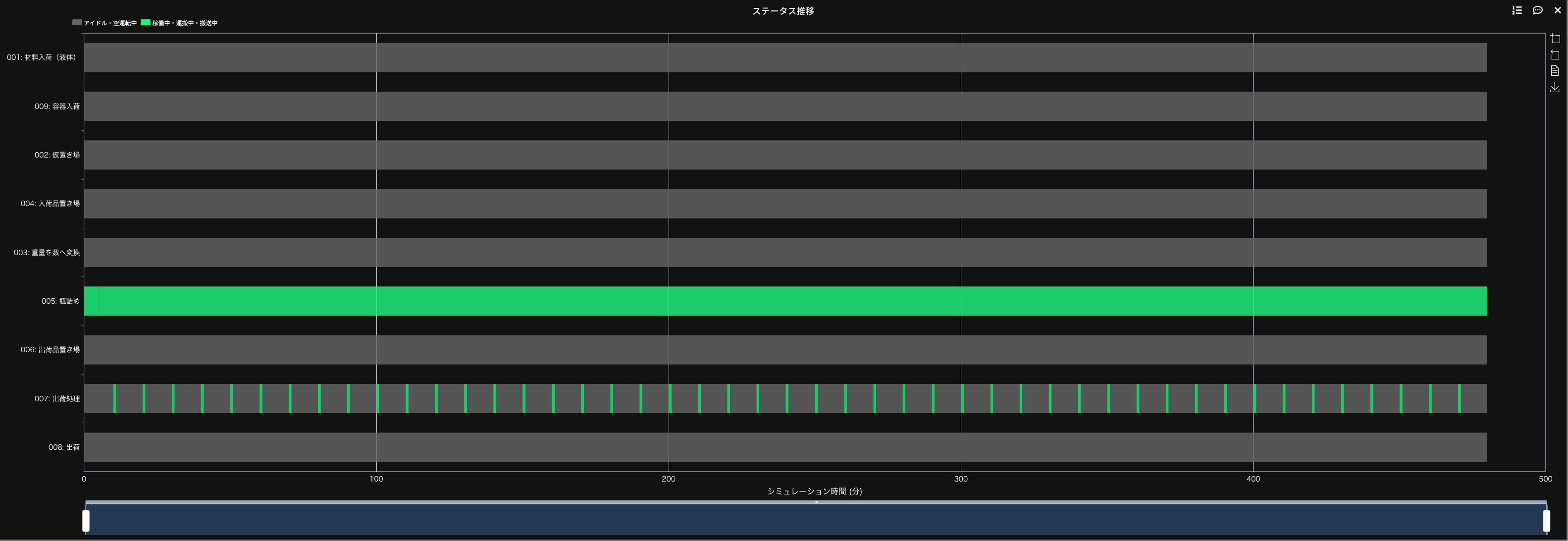Click the 300 tick label on time axis
1568x541 pixels.
click(x=960, y=479)
